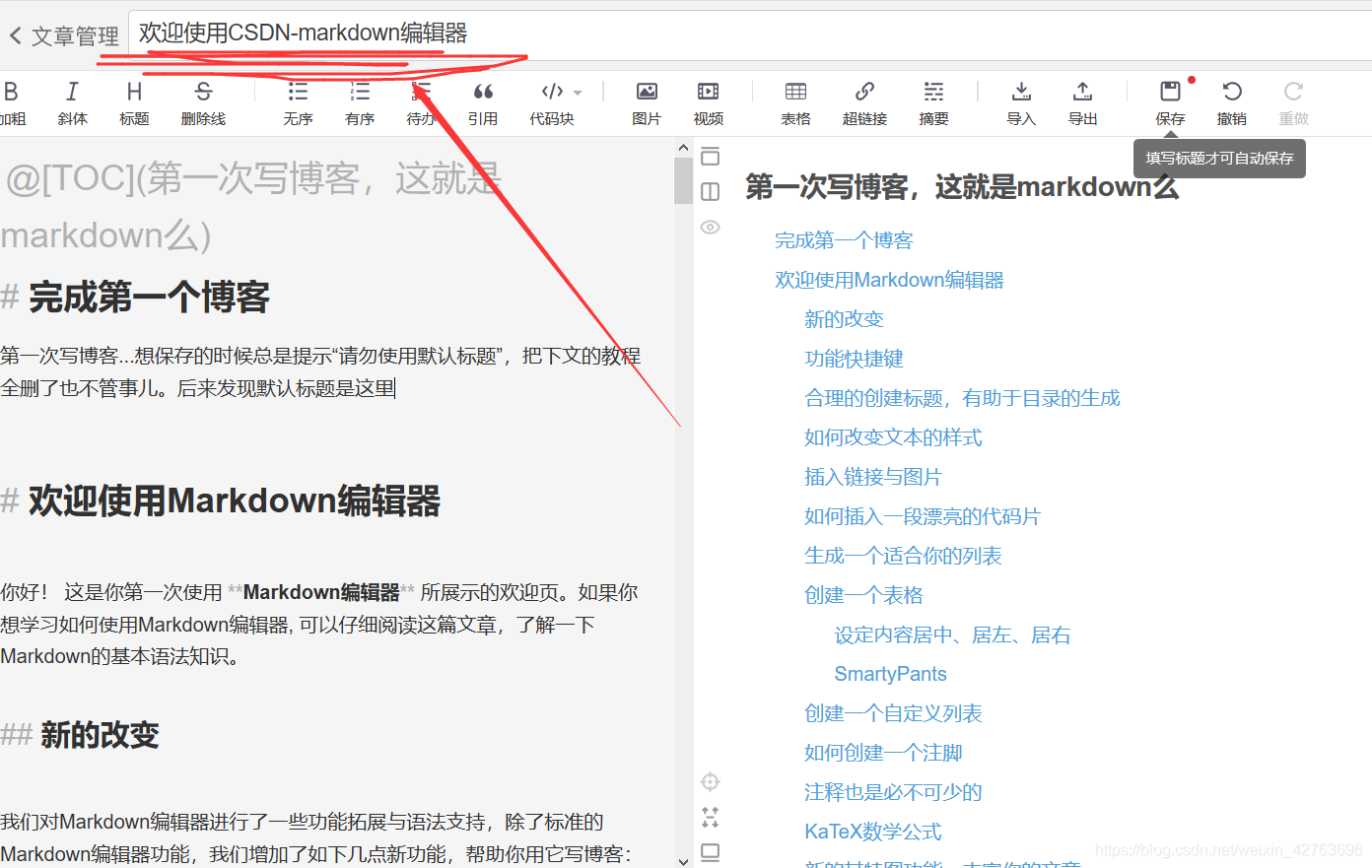
Task: Open 注释也是必不可少的 link
Action: [893, 792]
